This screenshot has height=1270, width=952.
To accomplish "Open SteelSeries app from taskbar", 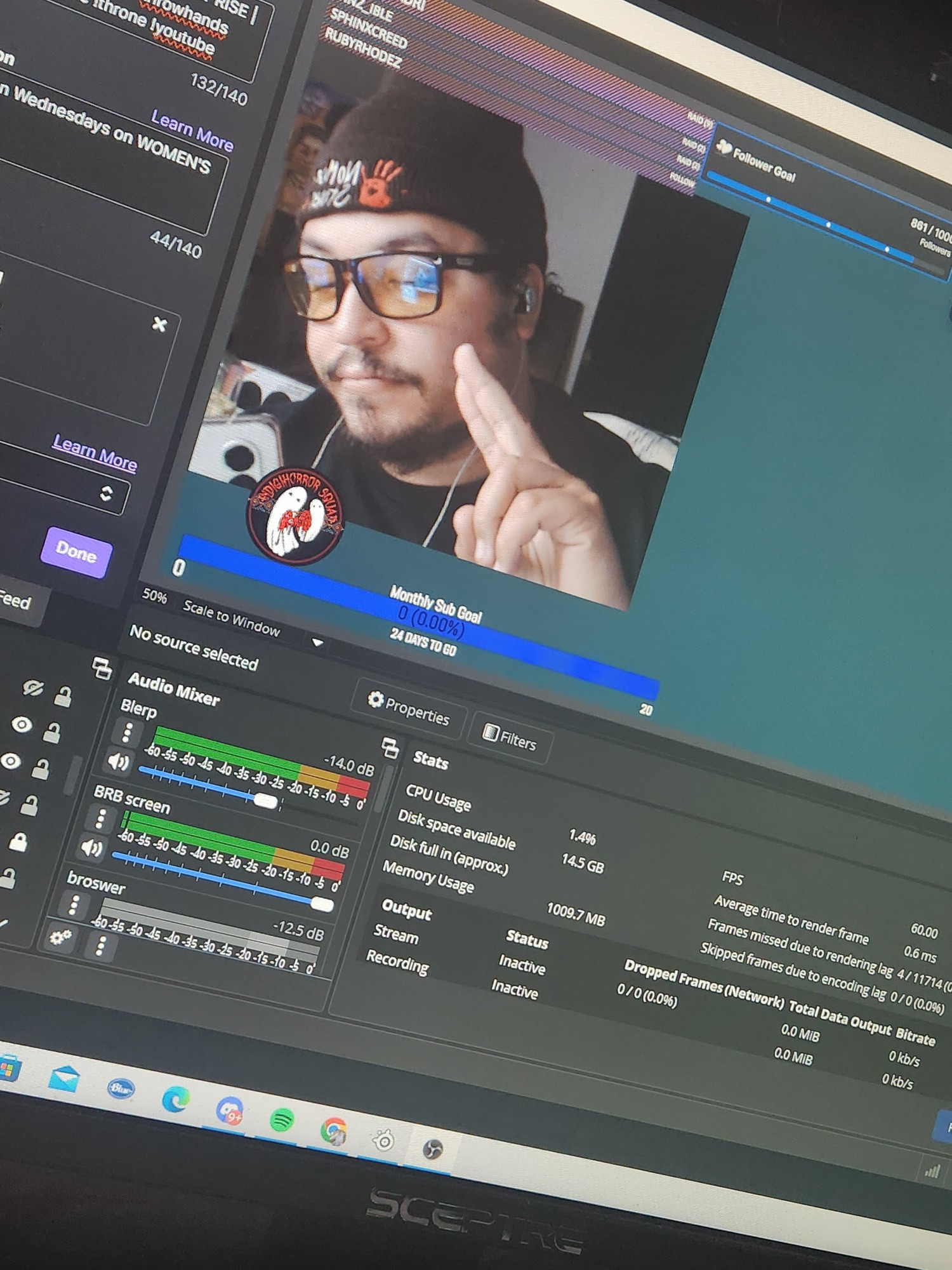I will pos(384,1141).
